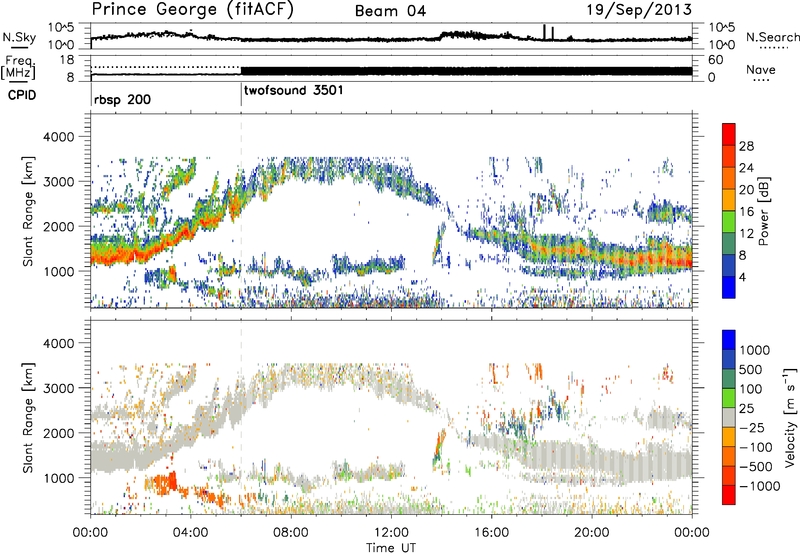Click the noise spike near 18:00 in N.Sky trace
Viewport: 800px width, 554px height.
(544, 32)
